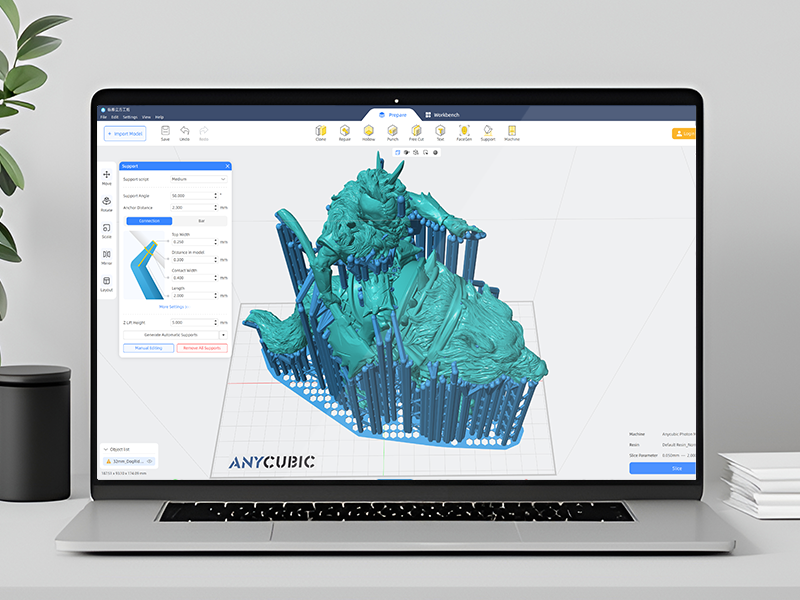Image resolution: width=800 pixels, height=600 pixels.
Task: Select the Punch tool
Action: [392, 133]
